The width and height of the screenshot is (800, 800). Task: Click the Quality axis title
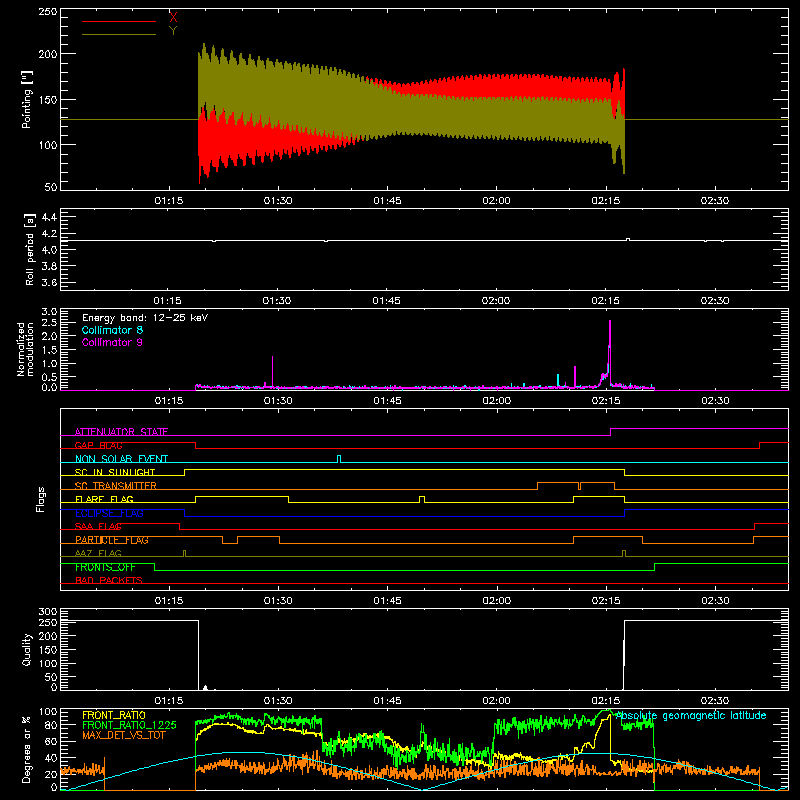27,649
